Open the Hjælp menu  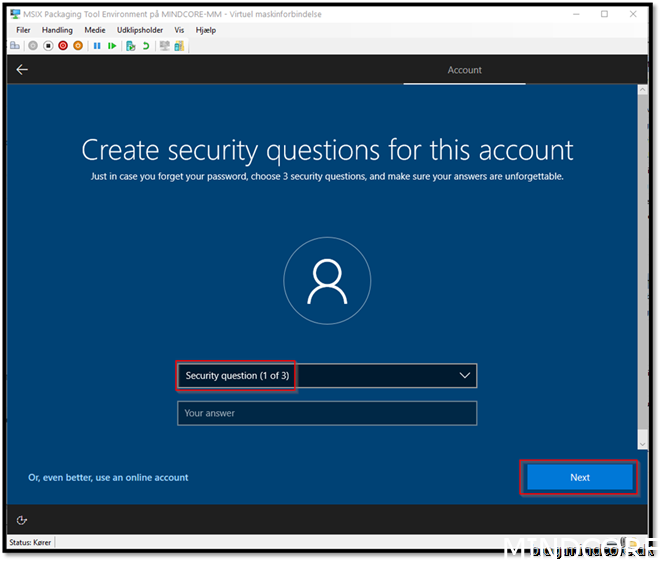(205, 31)
